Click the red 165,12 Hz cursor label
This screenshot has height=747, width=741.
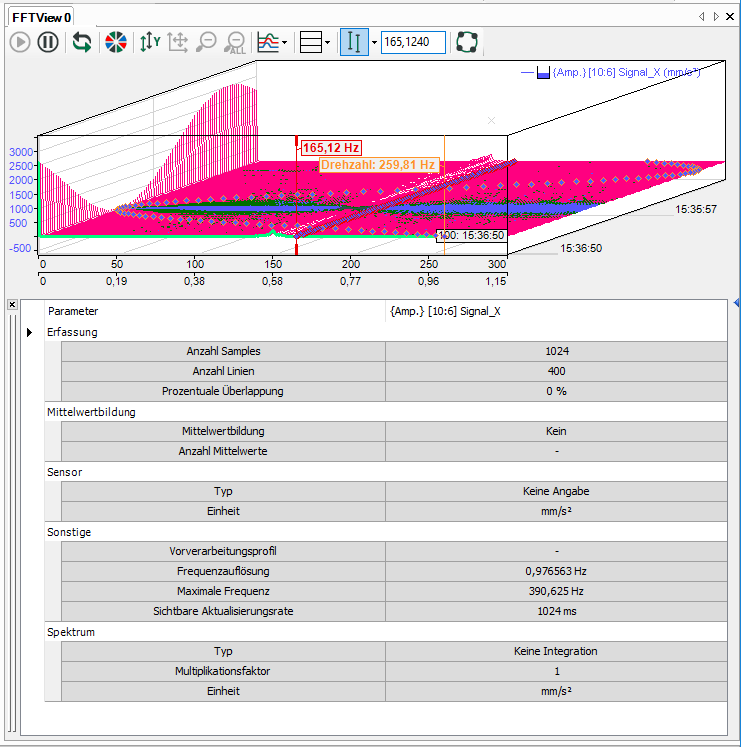pos(331,148)
